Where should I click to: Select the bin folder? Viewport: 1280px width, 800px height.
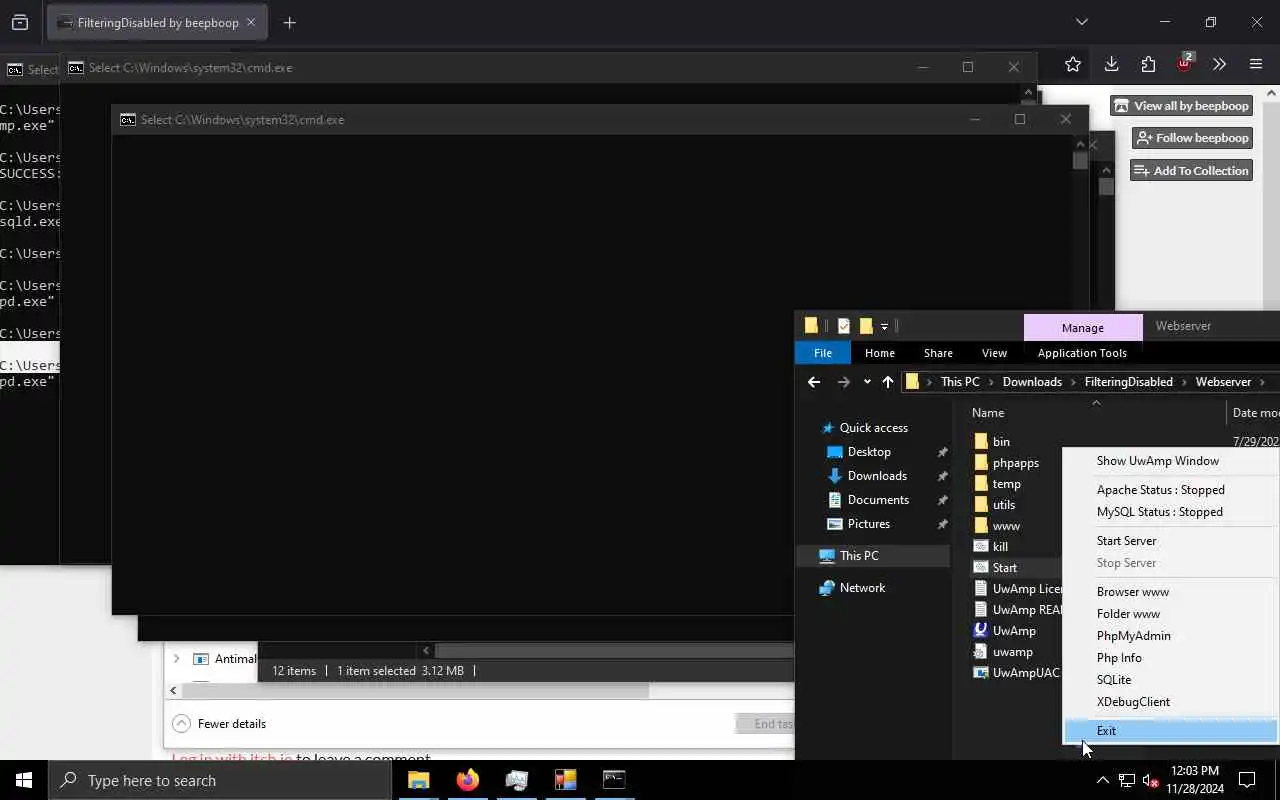1001,442
